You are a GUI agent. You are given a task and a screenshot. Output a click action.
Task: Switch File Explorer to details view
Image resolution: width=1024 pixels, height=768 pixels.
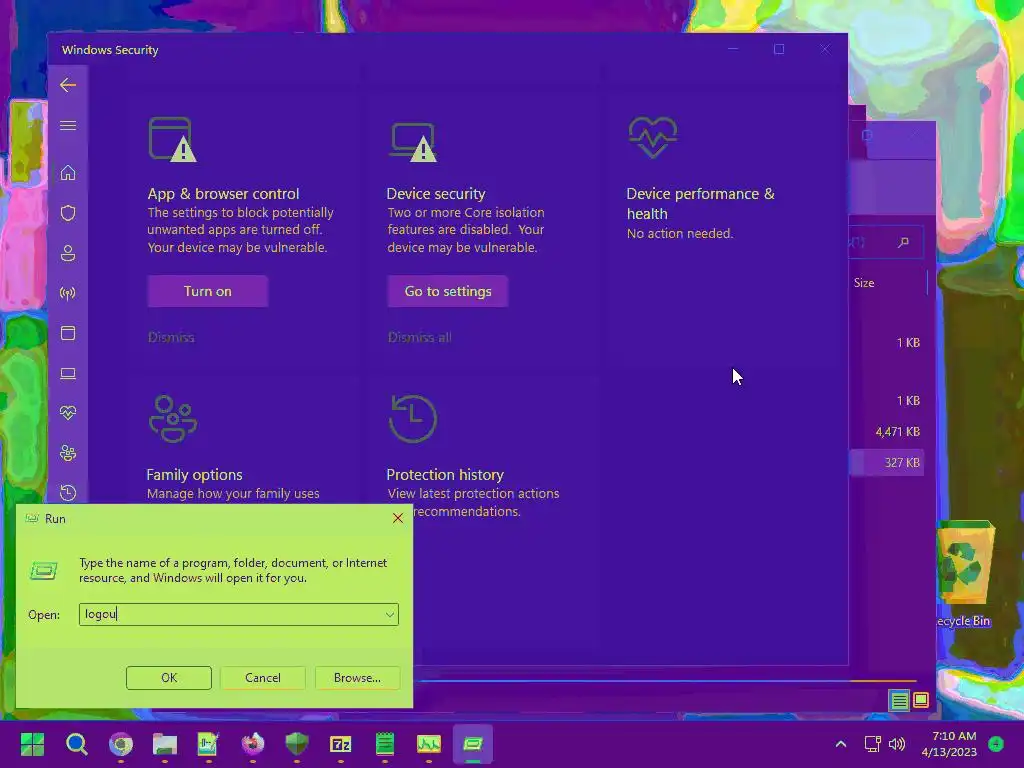(x=899, y=701)
